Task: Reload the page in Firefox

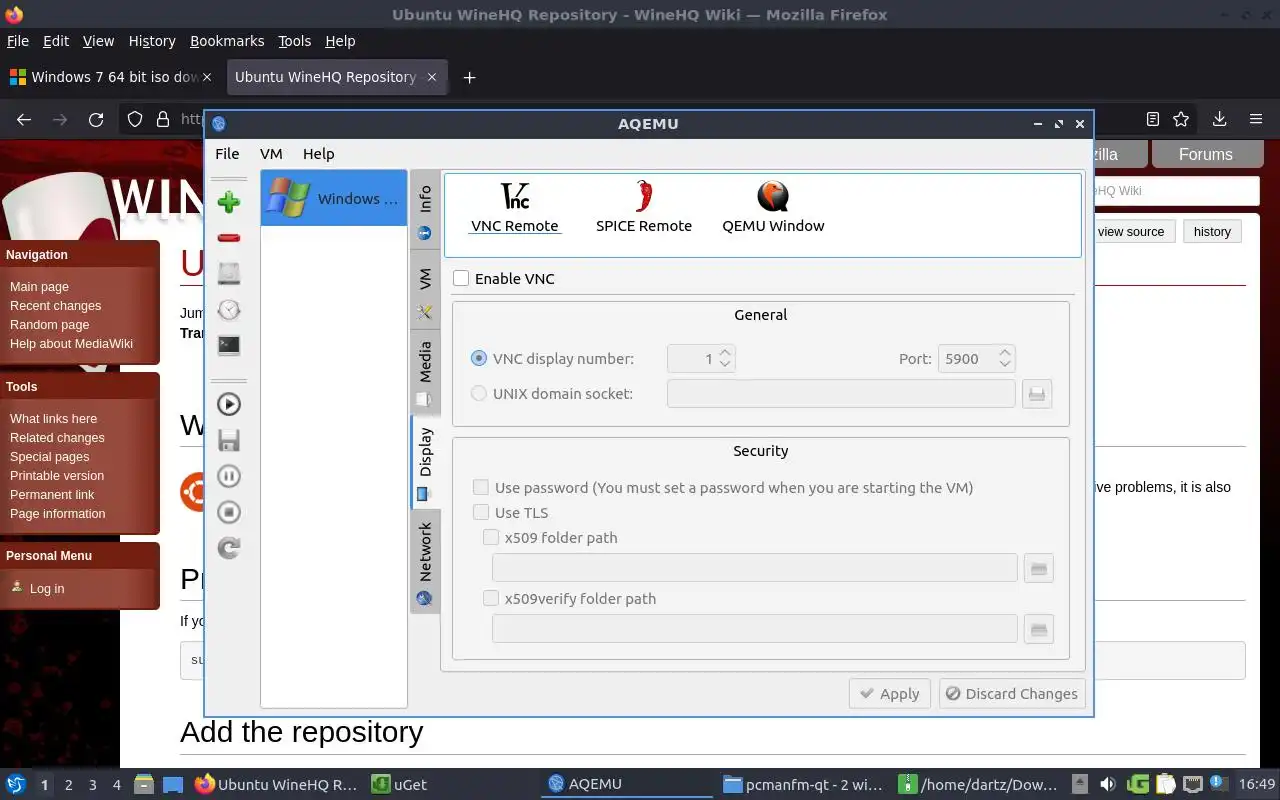Action: [x=96, y=119]
